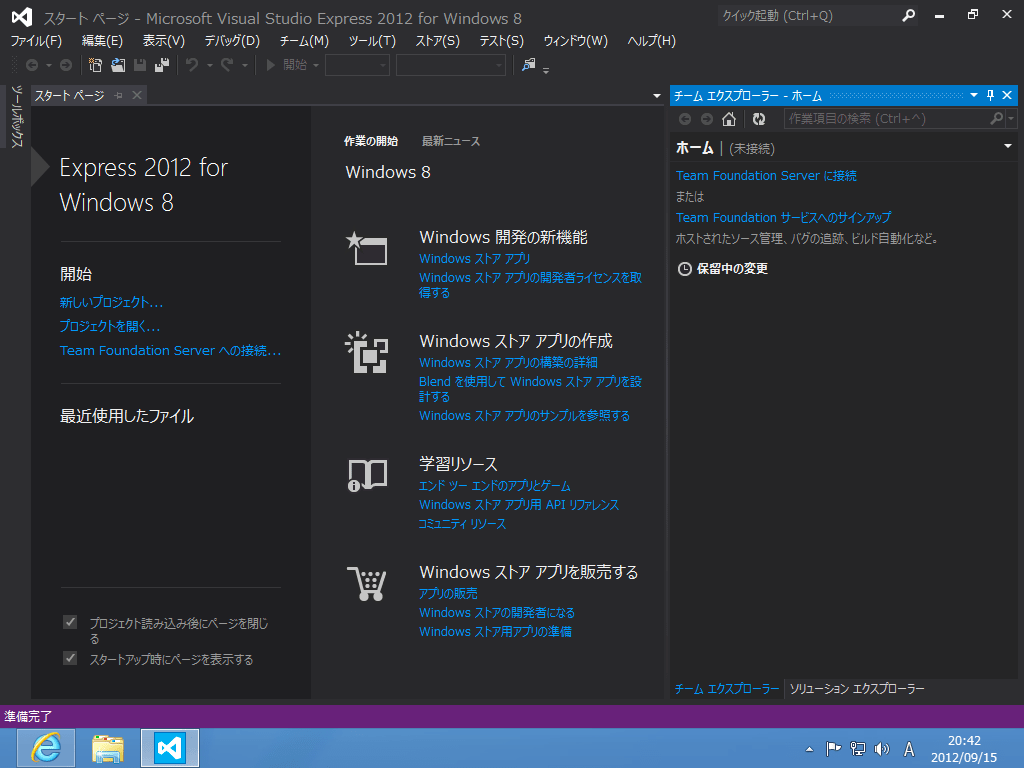Click in 作業項目の検索 search field
The width and height of the screenshot is (1024, 768).
coord(888,119)
